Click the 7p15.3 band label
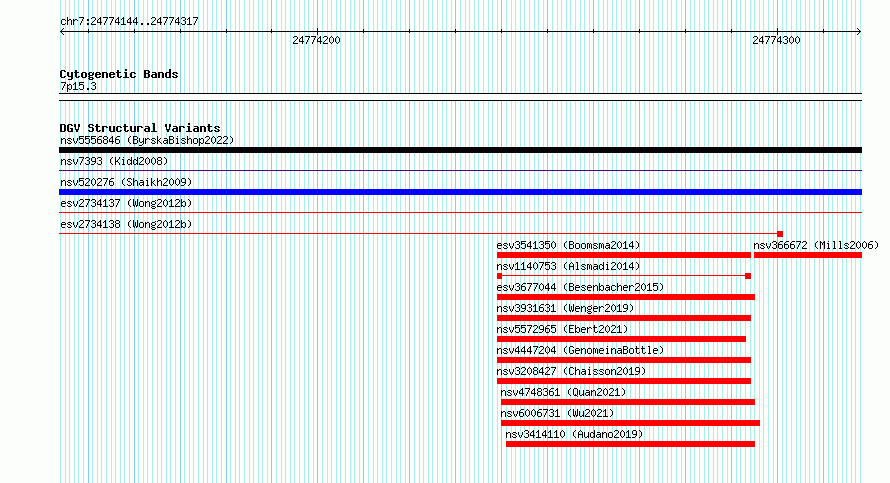This screenshot has width=890, height=483. click(78, 86)
